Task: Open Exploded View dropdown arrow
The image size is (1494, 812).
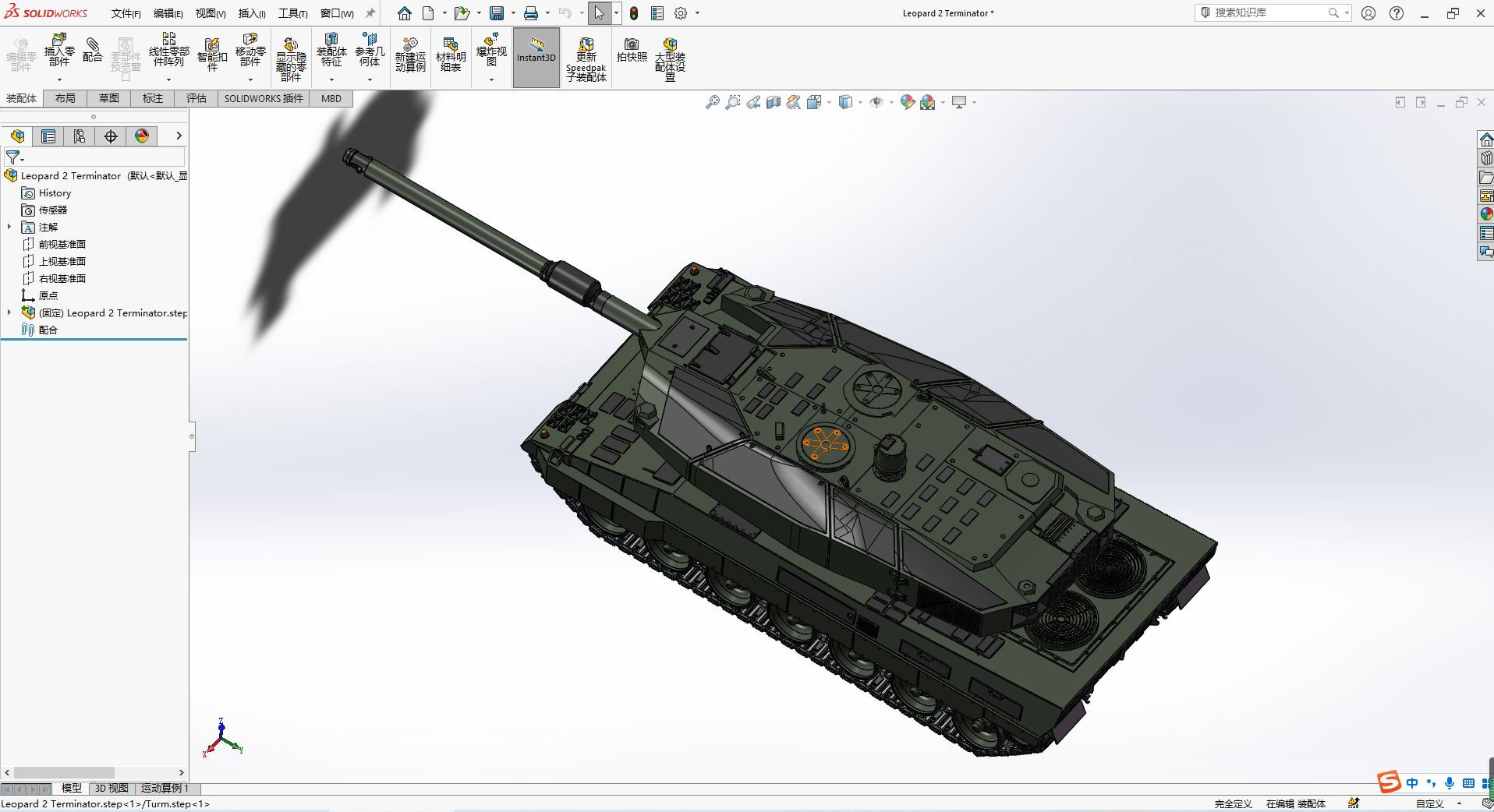Action: point(491,79)
